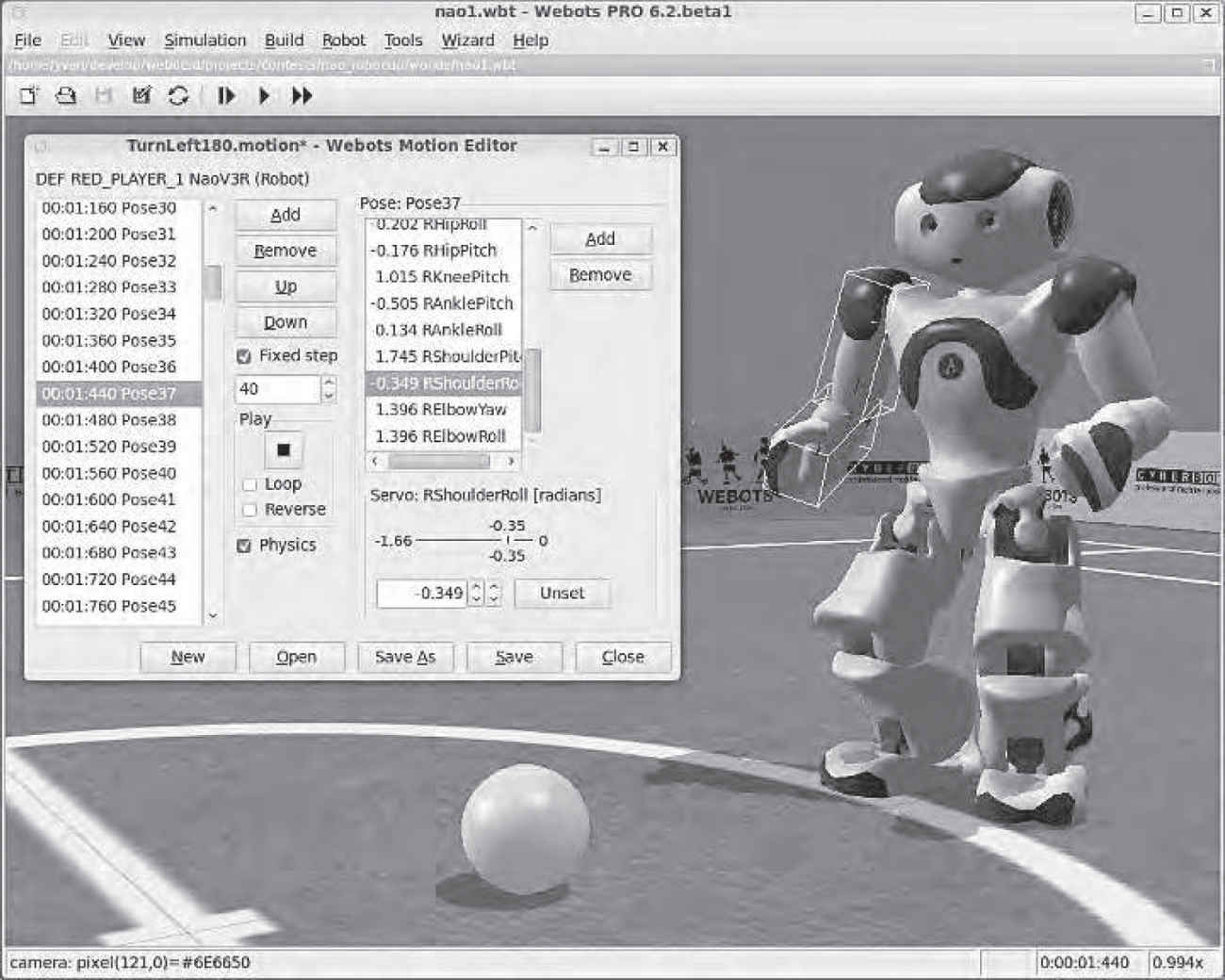The height and width of the screenshot is (980, 1225).
Task: Open the Build menu
Action: point(284,41)
